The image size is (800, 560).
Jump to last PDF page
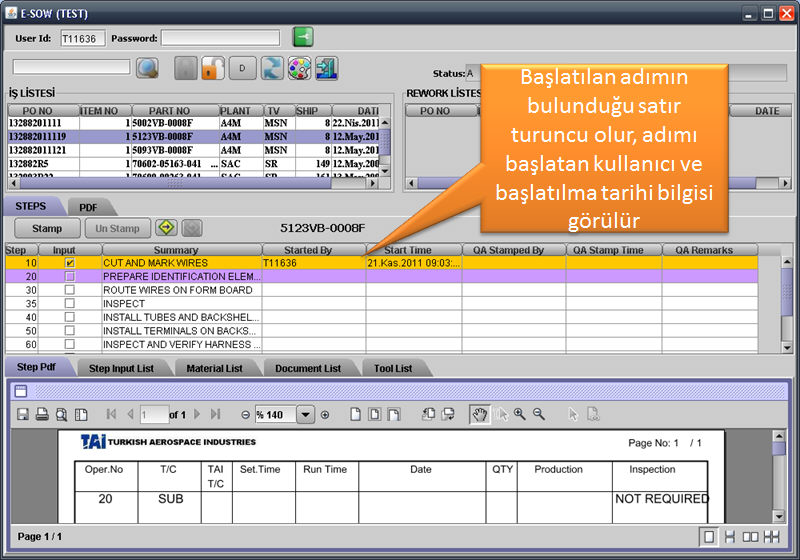coord(216,414)
